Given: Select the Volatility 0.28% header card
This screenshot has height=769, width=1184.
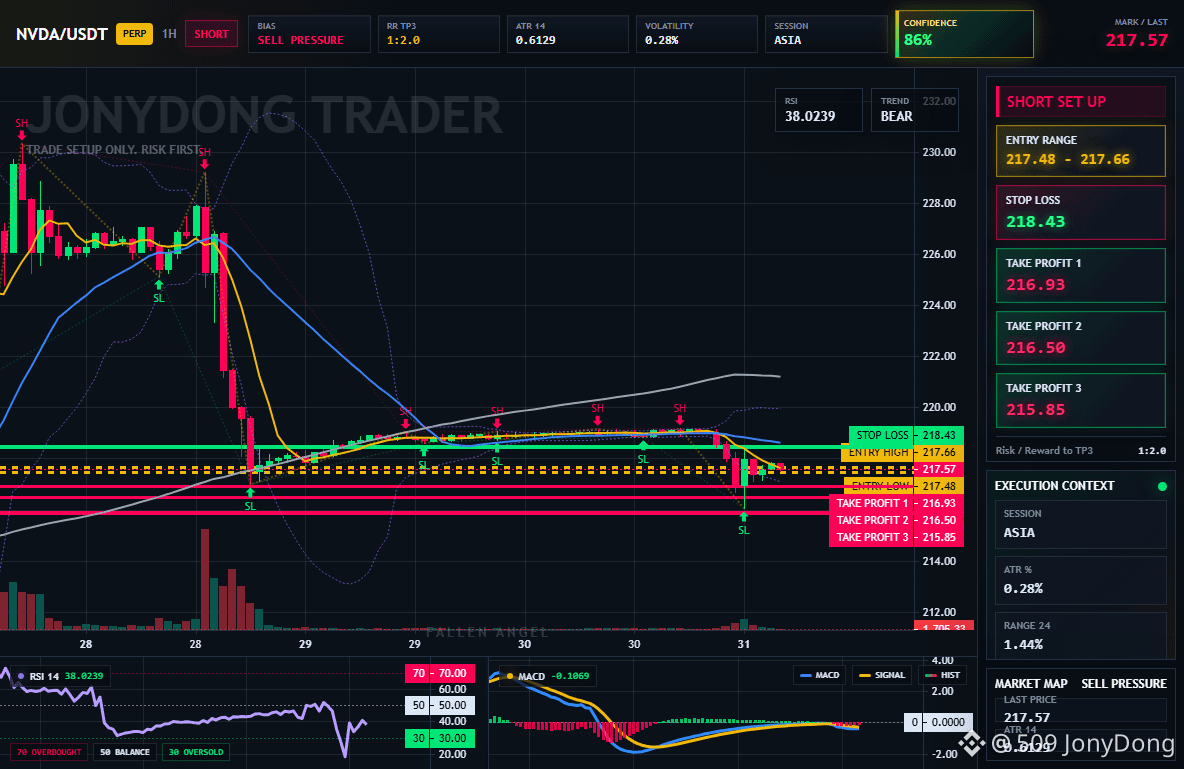Looking at the screenshot, I should (x=697, y=34).
